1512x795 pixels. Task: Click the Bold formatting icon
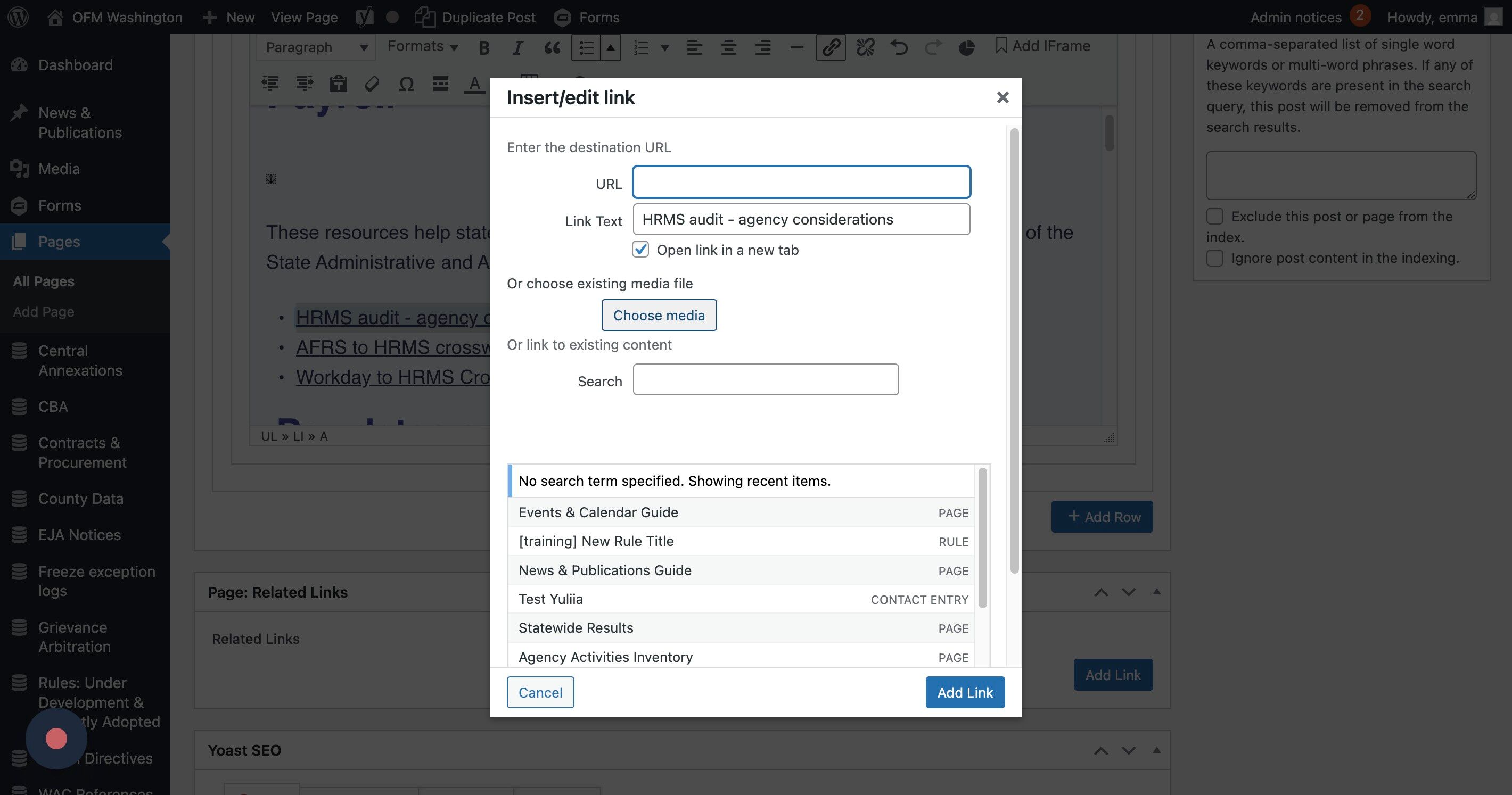483,47
